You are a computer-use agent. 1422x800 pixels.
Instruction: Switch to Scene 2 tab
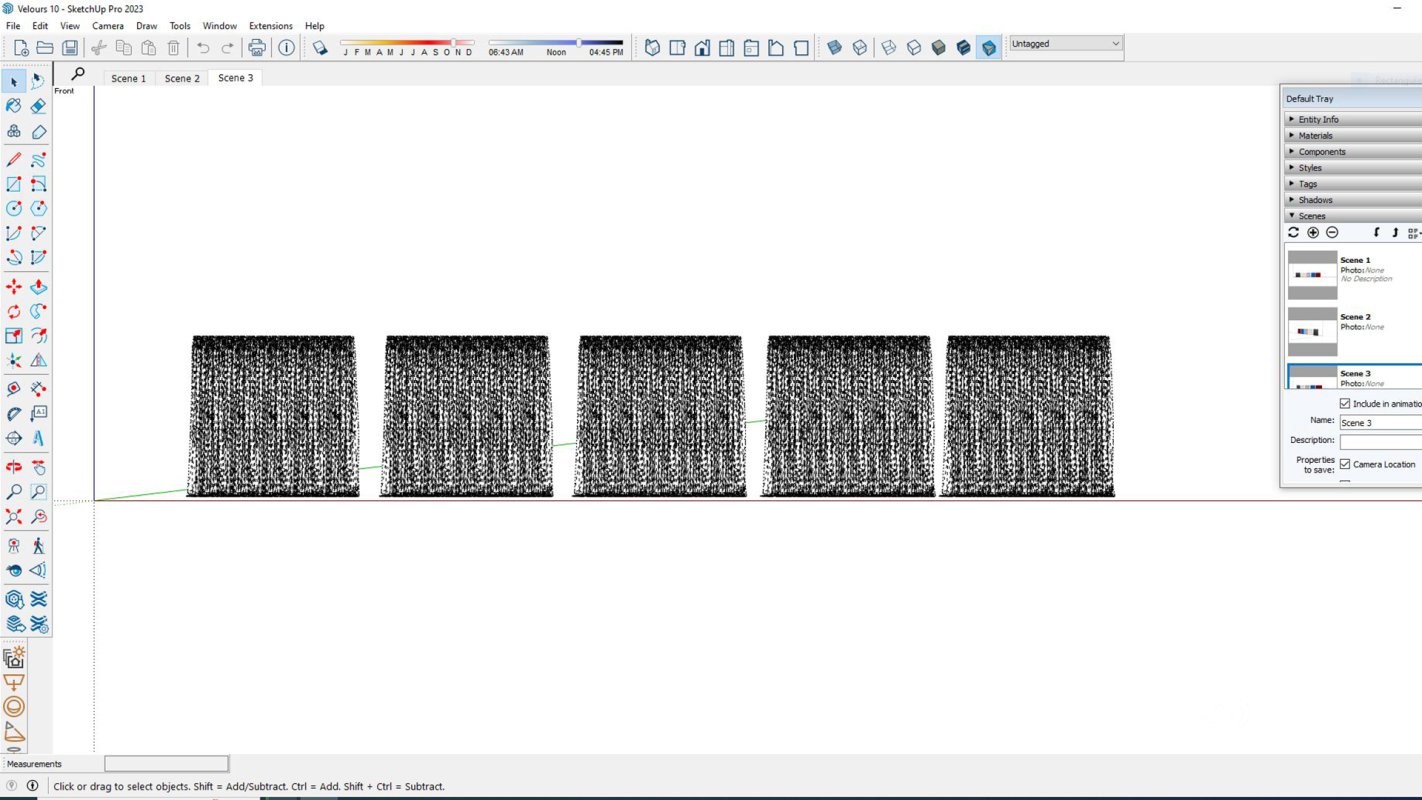click(x=182, y=78)
